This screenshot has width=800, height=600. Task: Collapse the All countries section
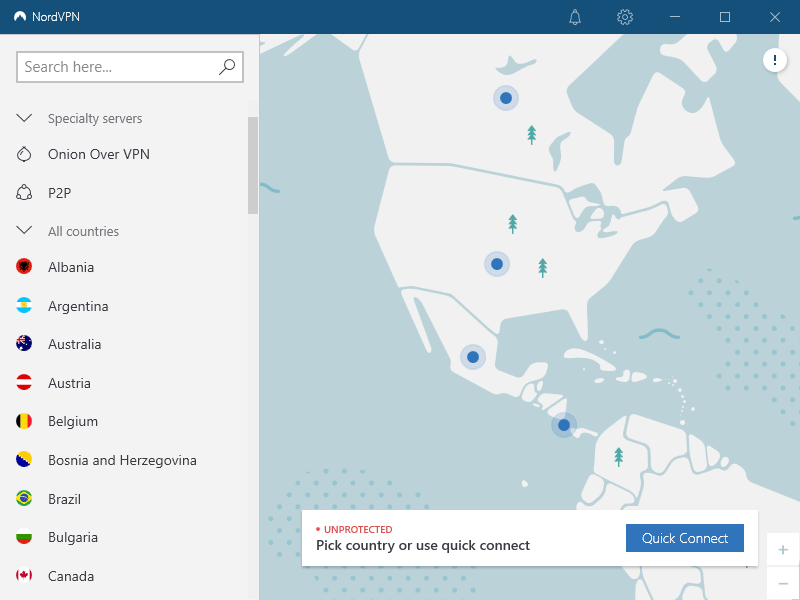pyautogui.click(x=24, y=231)
